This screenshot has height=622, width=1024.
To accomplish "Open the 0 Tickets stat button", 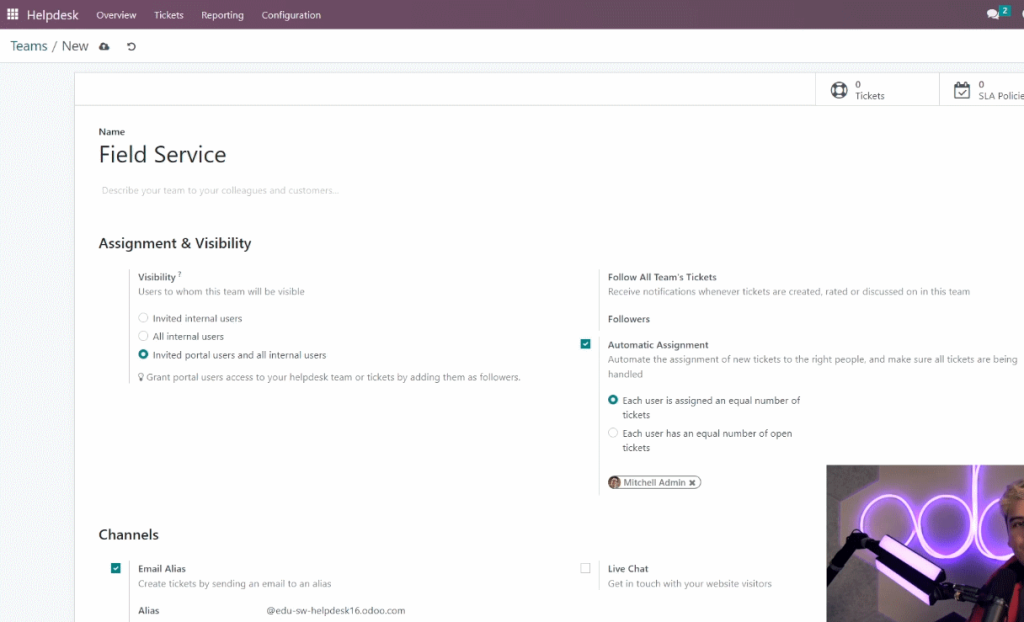I will [x=877, y=90].
